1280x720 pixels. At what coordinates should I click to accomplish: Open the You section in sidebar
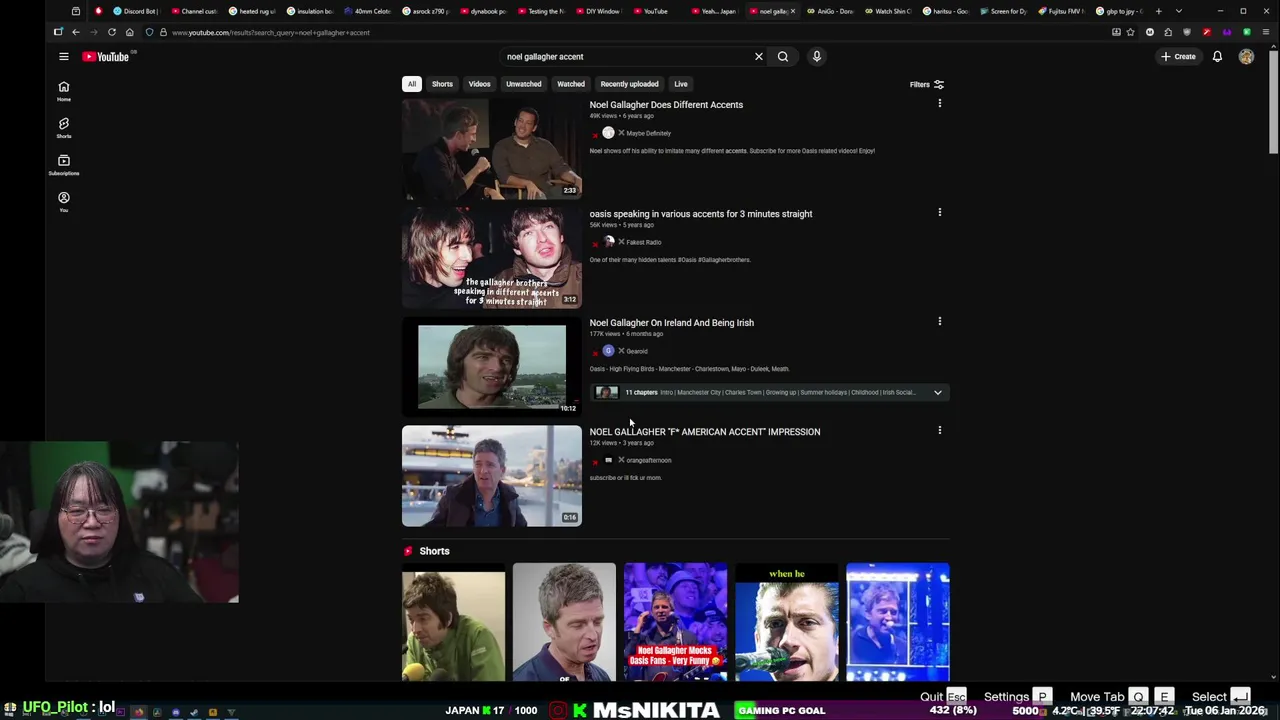(63, 201)
